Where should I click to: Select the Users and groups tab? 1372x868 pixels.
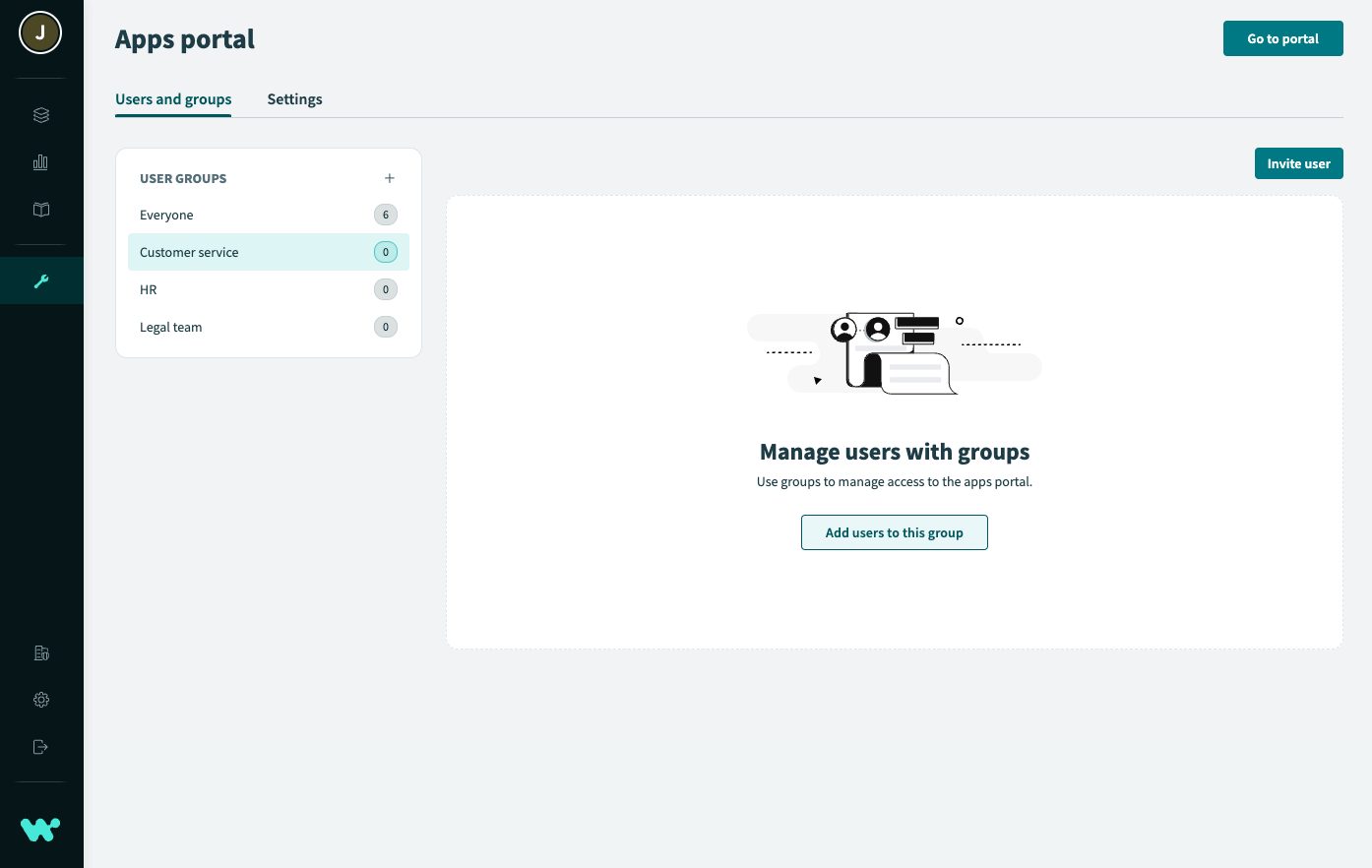point(173,99)
